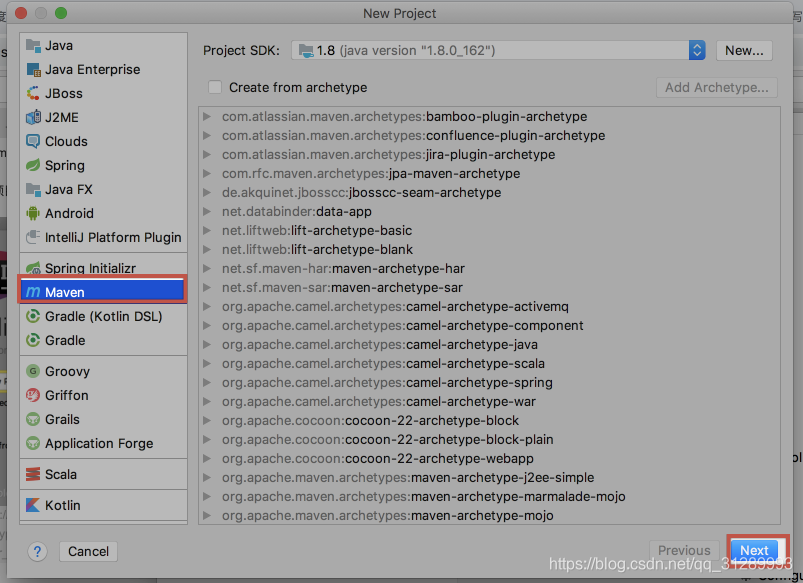803x583 pixels.
Task: Select maven-archetype-sar row text
Action: coord(342,287)
